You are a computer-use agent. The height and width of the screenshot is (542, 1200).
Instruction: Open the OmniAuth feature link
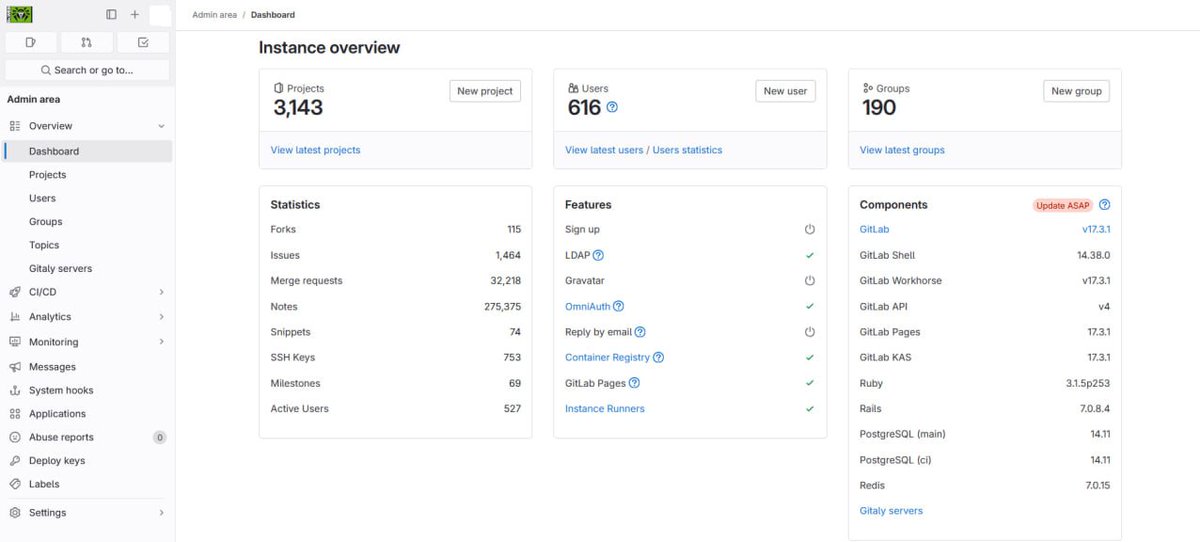pos(587,307)
